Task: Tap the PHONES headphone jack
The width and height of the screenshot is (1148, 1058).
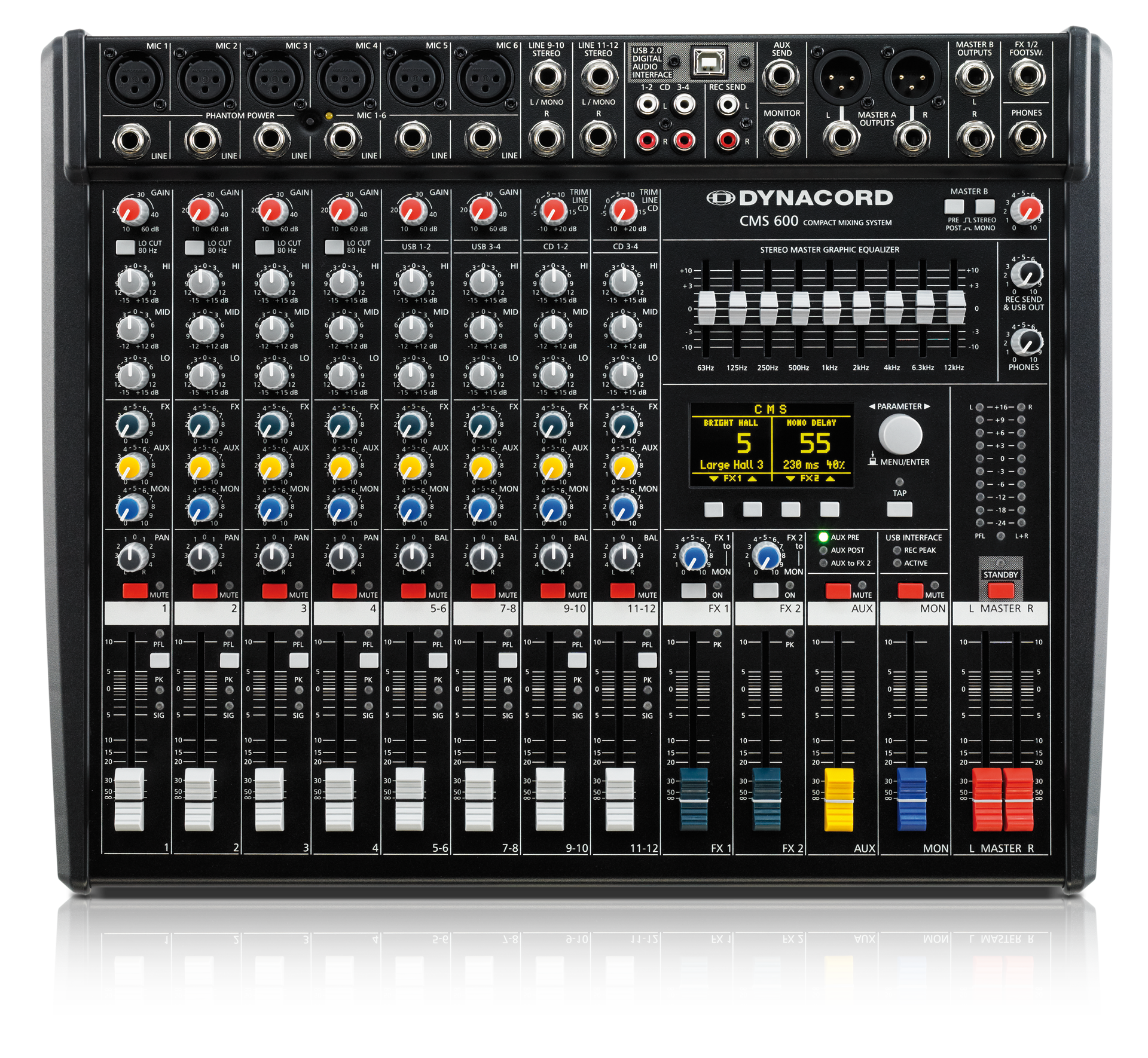Action: click(x=1027, y=139)
